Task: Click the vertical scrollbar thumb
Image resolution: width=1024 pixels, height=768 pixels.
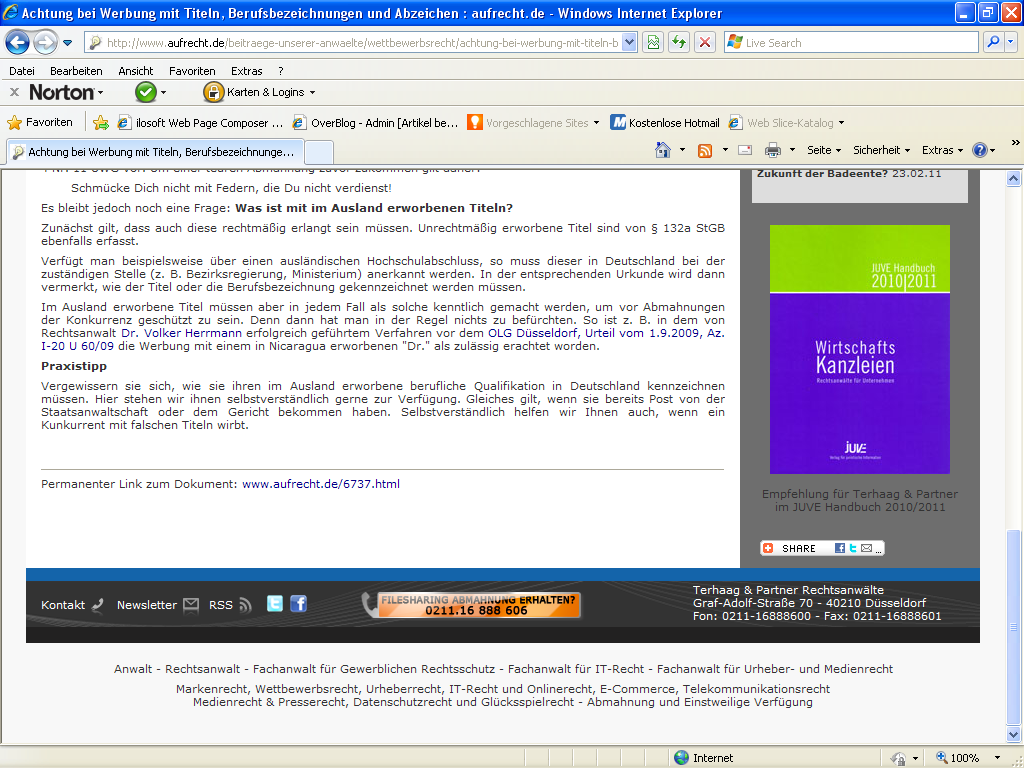Action: point(1014,627)
